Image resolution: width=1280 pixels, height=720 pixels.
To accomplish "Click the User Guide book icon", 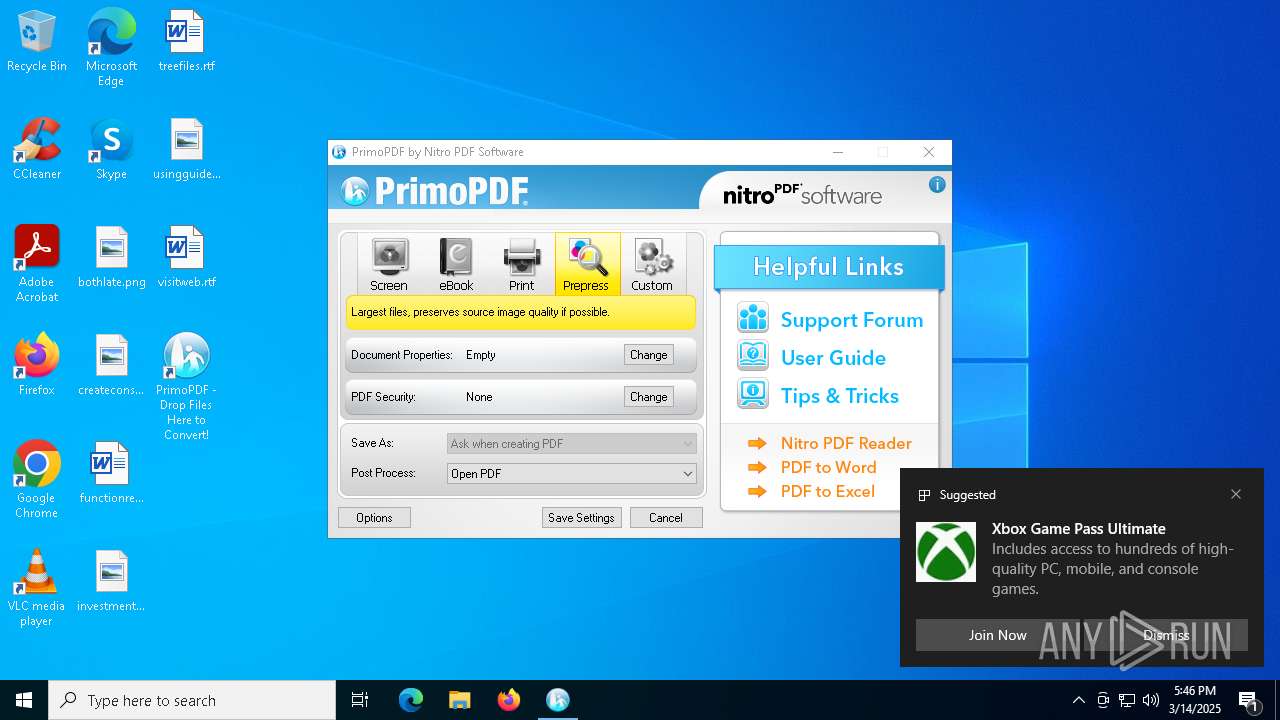I will click(x=753, y=356).
